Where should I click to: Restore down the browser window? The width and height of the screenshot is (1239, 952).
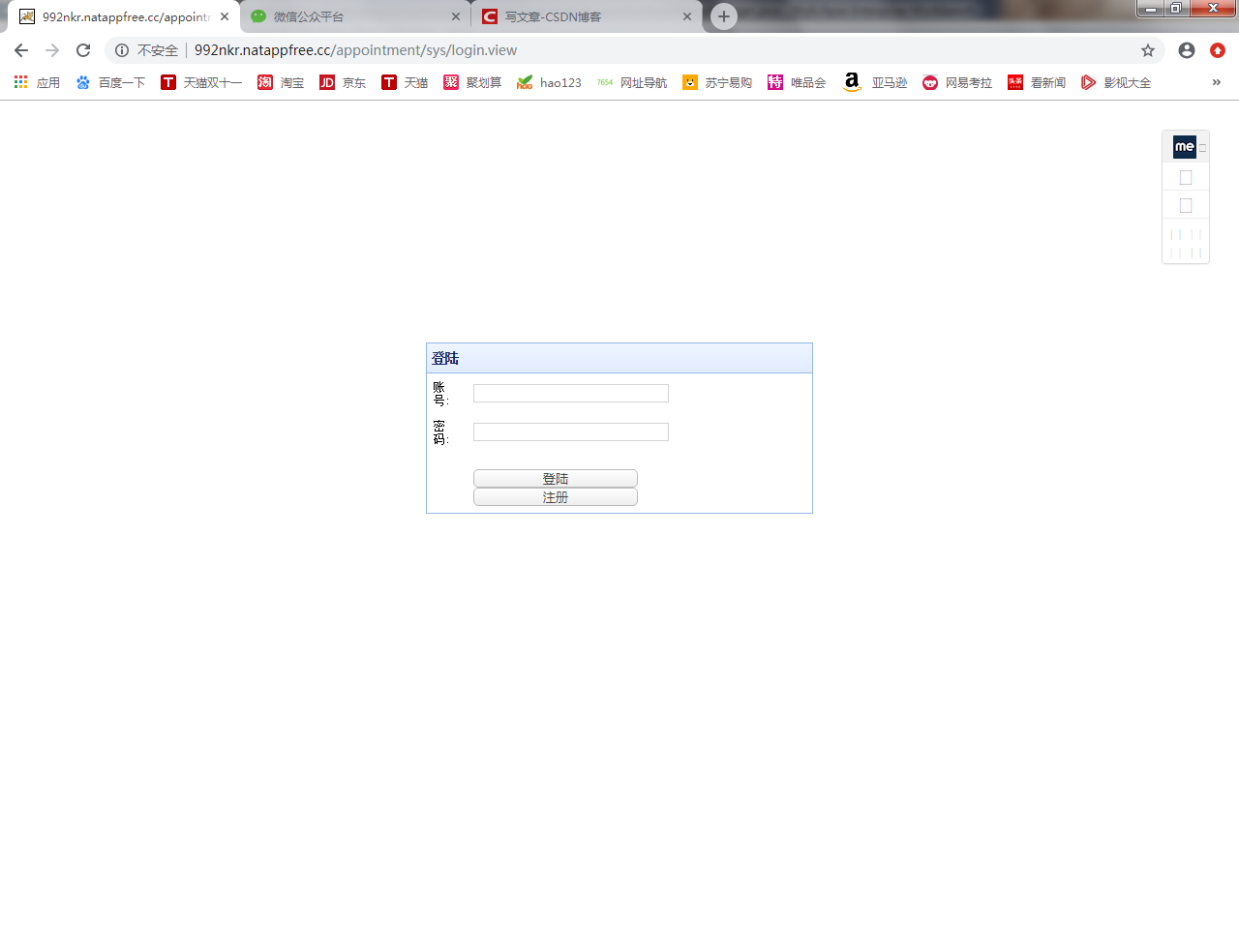pyautogui.click(x=1176, y=9)
